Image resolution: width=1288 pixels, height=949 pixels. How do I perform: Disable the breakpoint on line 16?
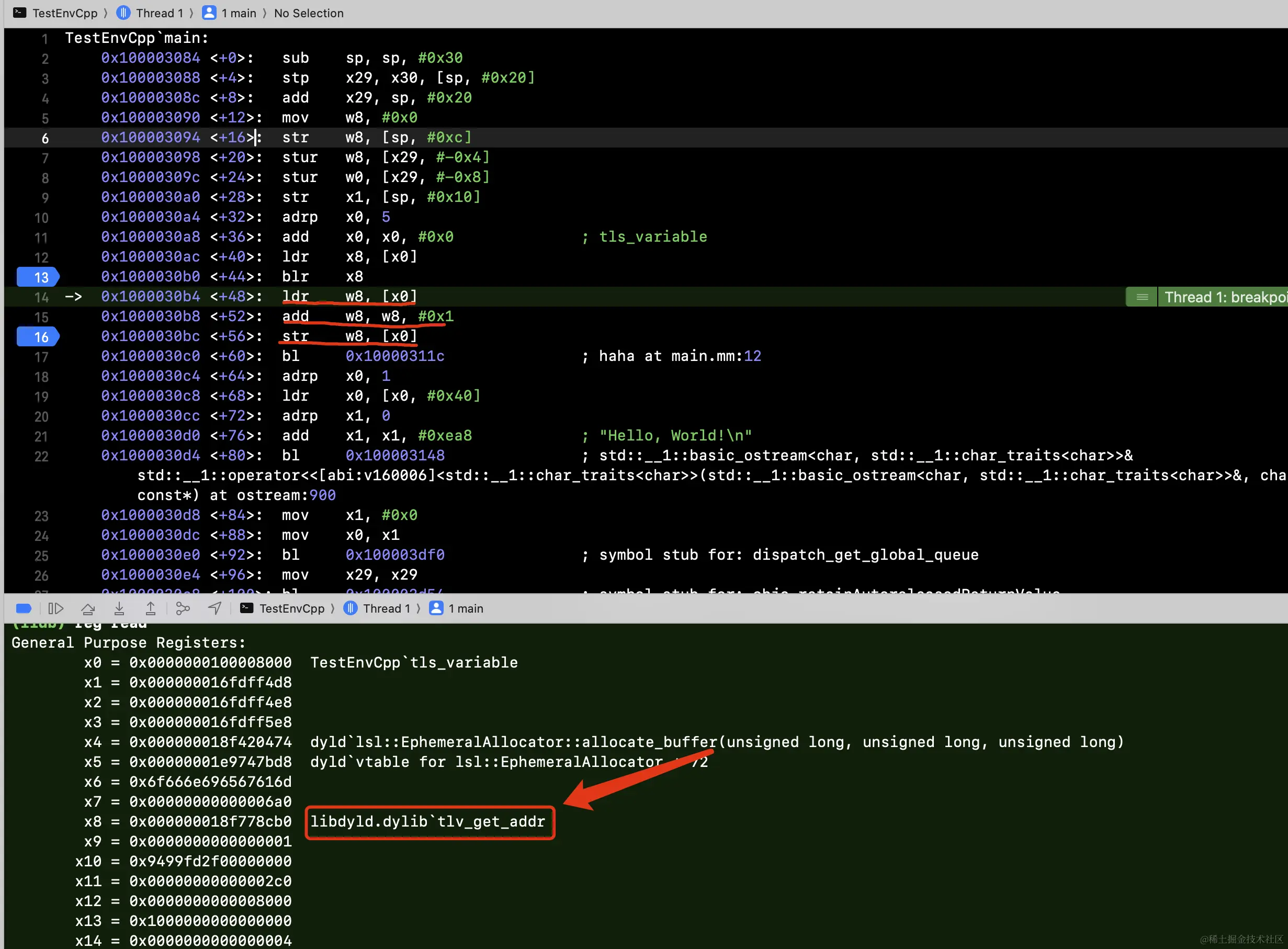(x=38, y=337)
